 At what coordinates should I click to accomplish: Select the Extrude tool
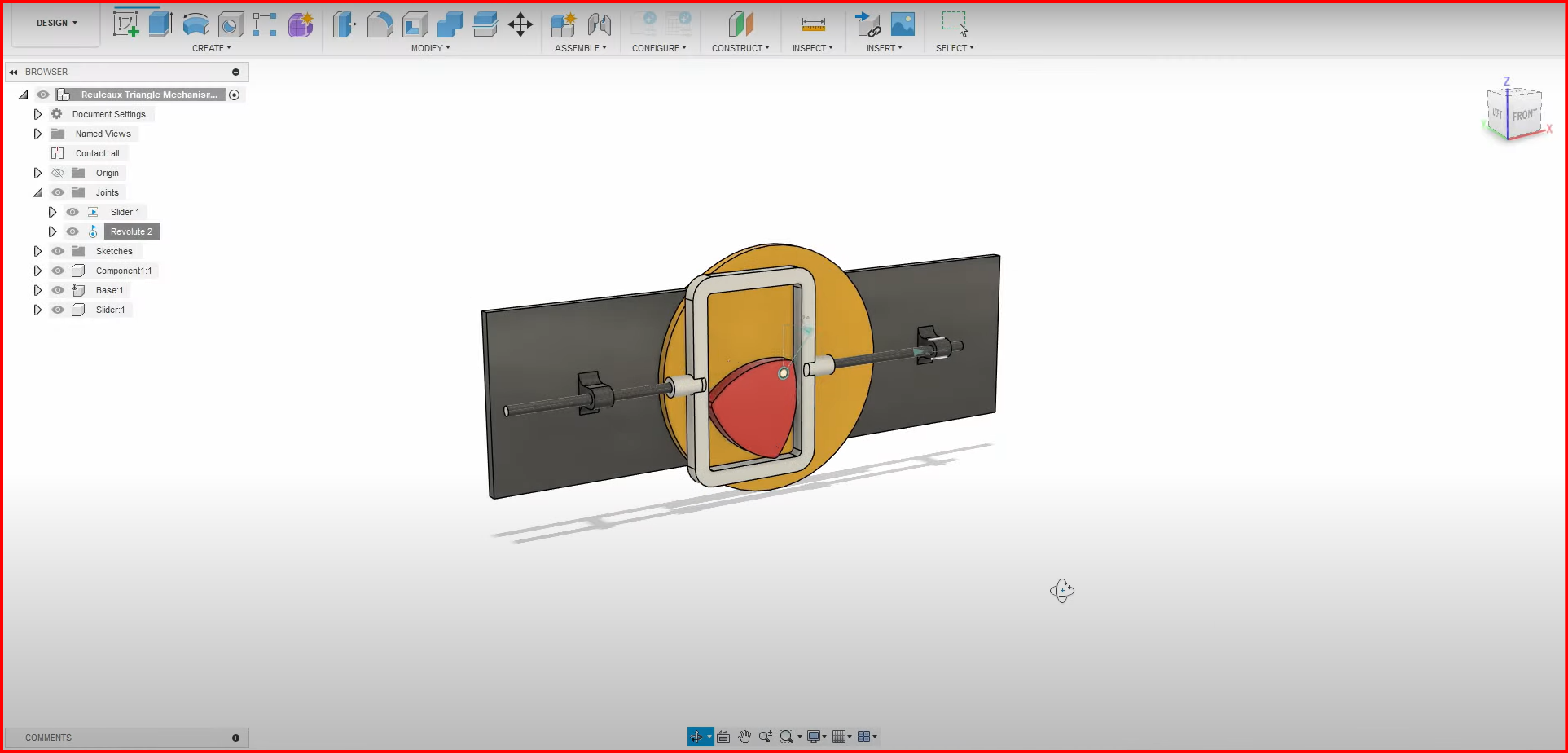pos(160,24)
